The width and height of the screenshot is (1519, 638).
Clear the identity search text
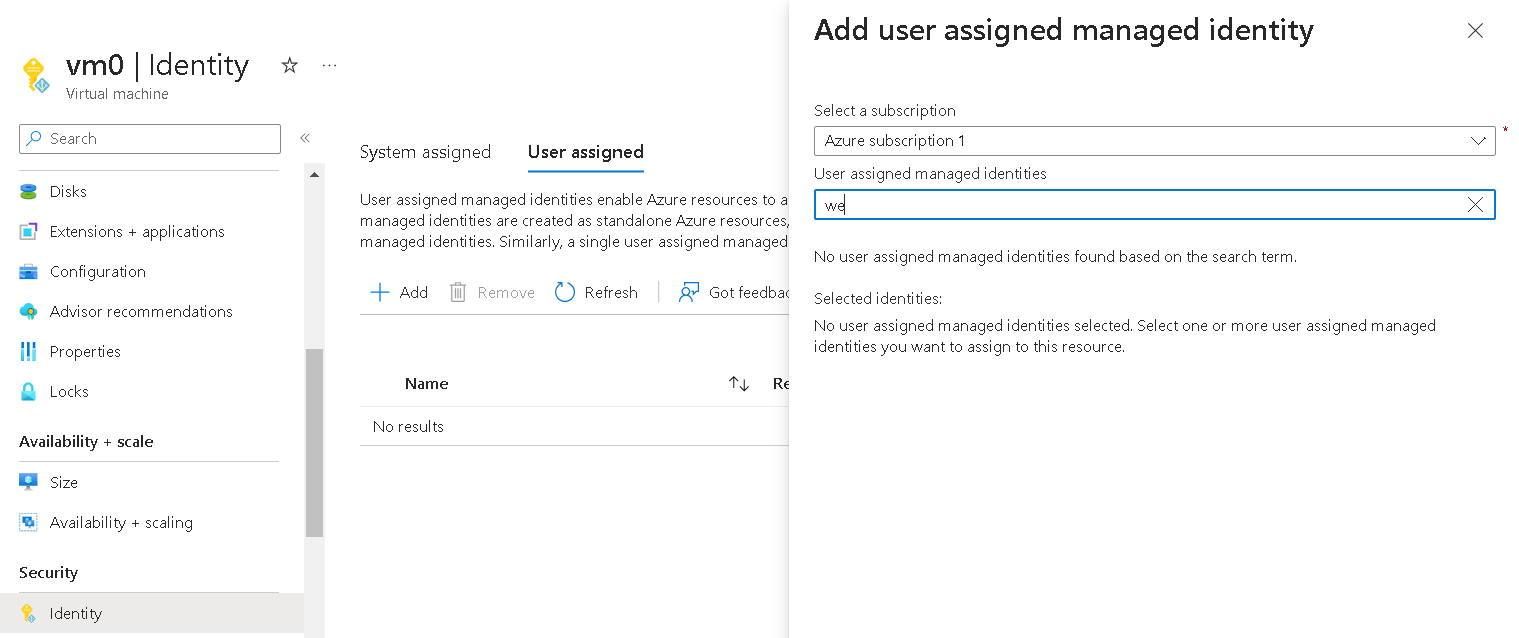click(1475, 204)
